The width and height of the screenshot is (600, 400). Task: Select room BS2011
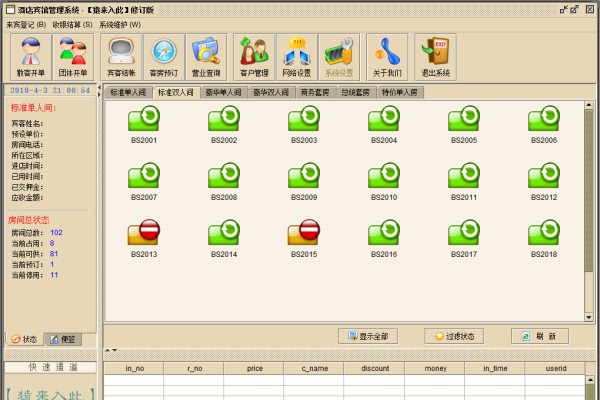464,182
